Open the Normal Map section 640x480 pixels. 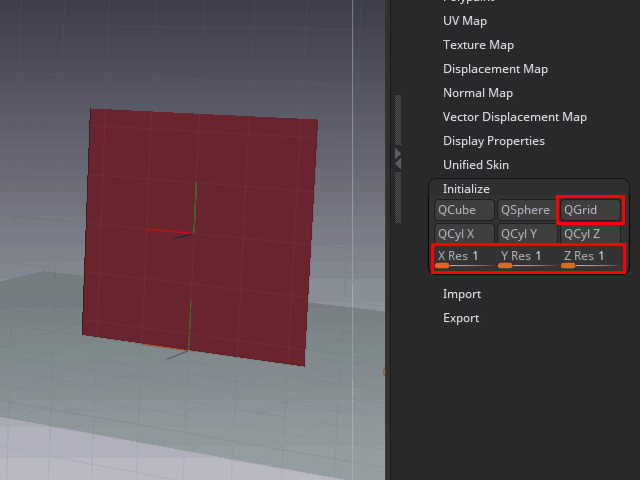(477, 93)
